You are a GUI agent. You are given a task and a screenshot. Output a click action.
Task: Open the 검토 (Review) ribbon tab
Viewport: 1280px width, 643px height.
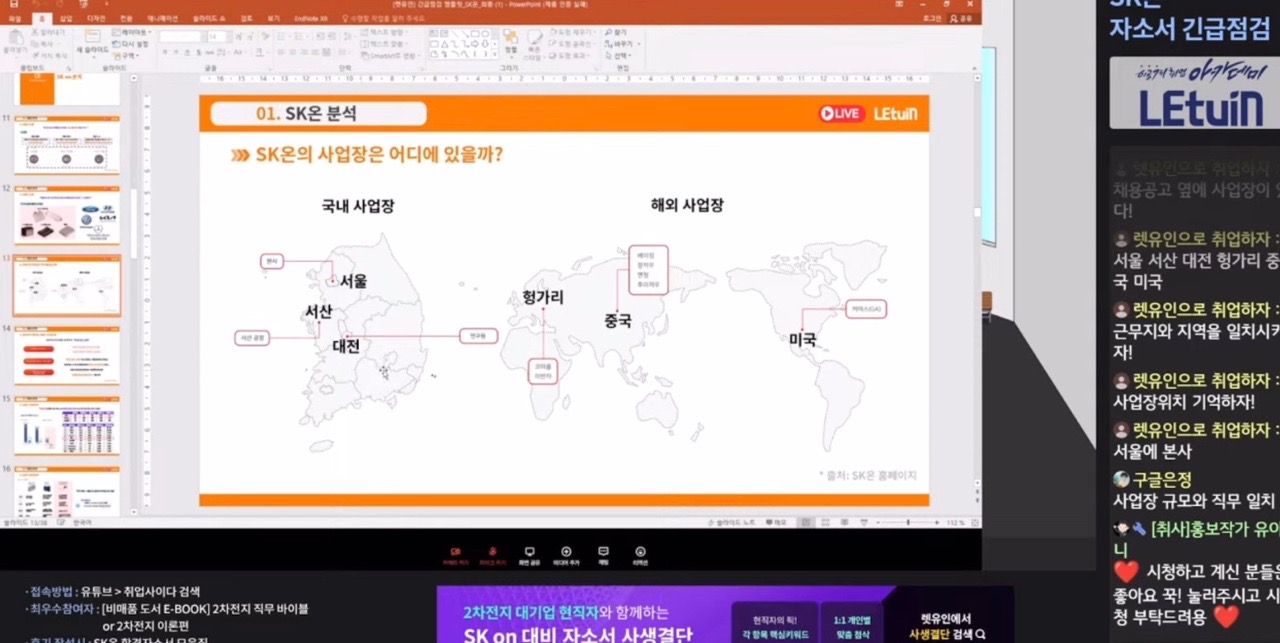247,18
